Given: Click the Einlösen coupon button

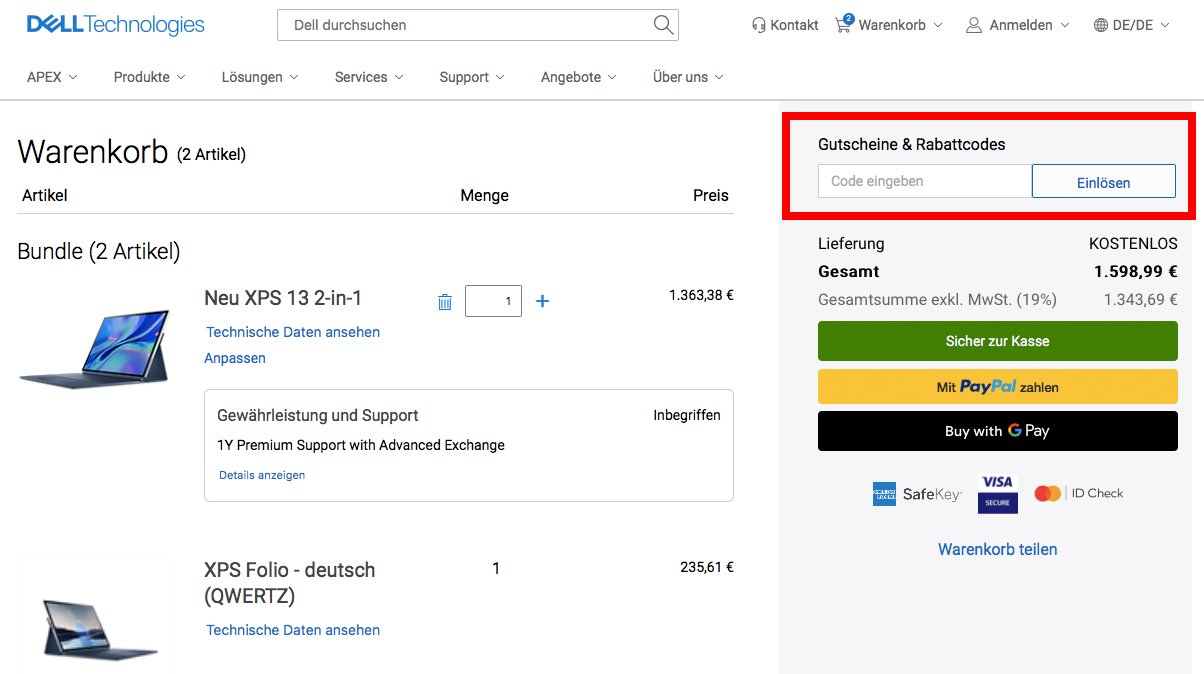Looking at the screenshot, I should pos(1103,181).
